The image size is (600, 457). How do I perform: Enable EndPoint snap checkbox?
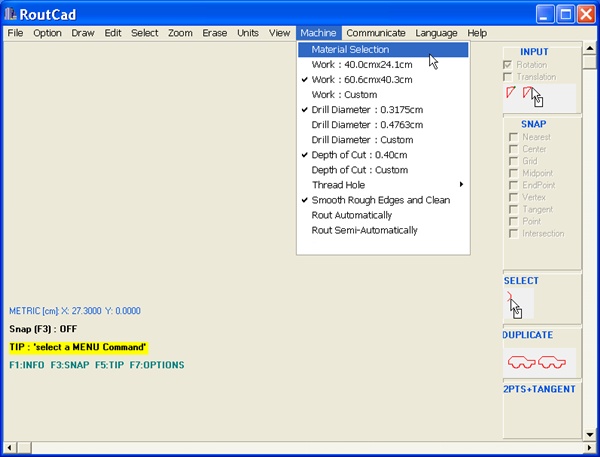[514, 185]
